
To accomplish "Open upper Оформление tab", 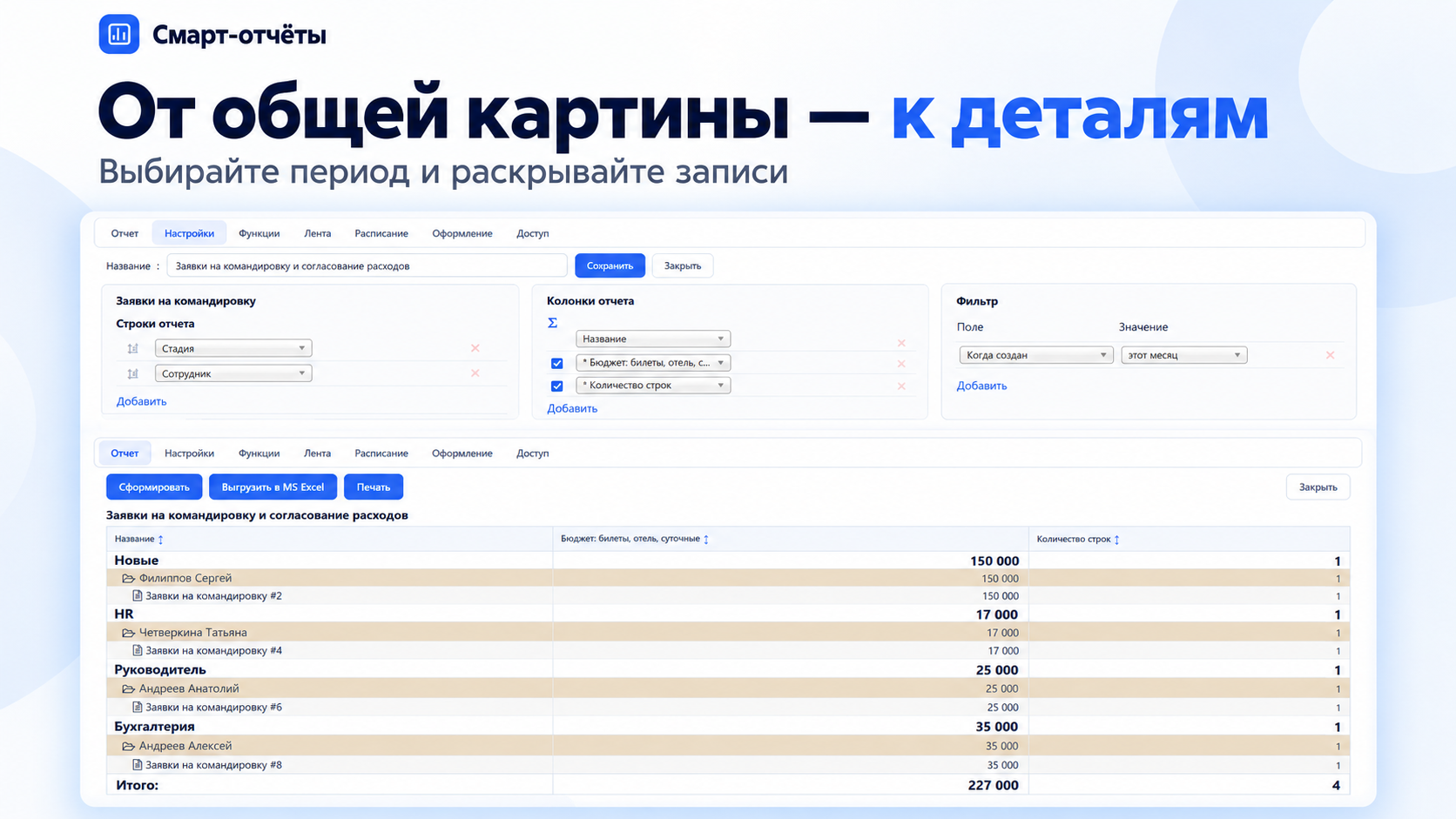I will [462, 233].
